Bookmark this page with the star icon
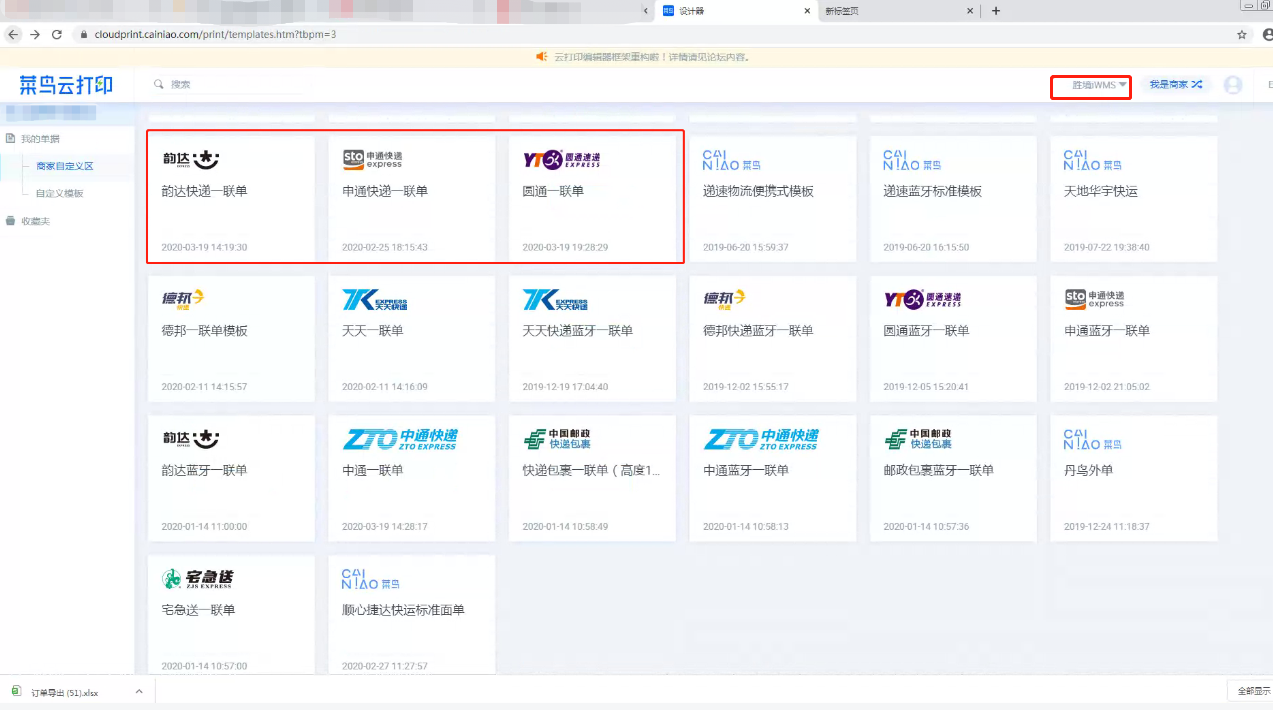Viewport: 1273px width, 710px height. pos(1242,34)
